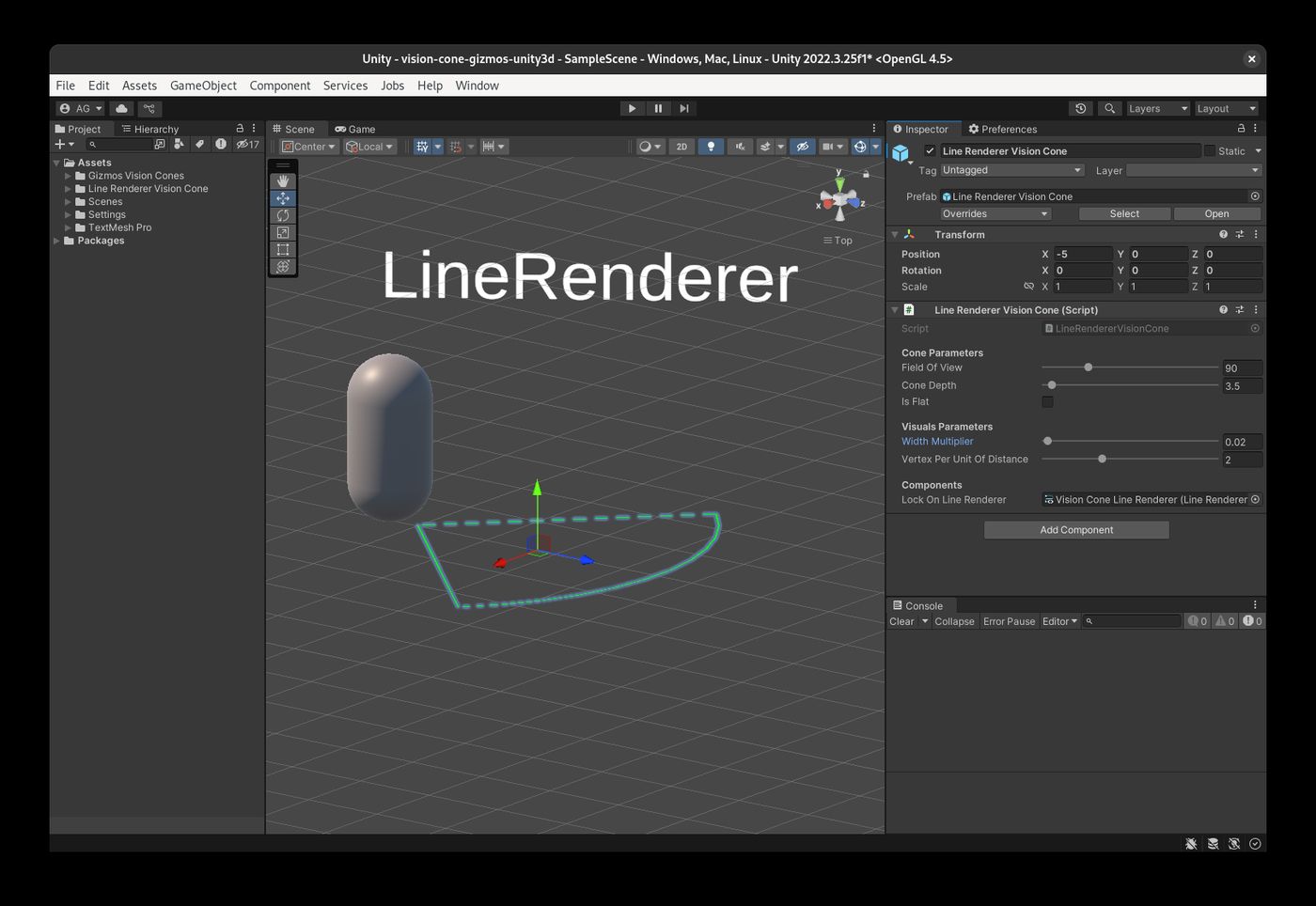Viewport: 1316px width, 906px height.
Task: Toggle Console info messages filter
Action: (x=1197, y=621)
